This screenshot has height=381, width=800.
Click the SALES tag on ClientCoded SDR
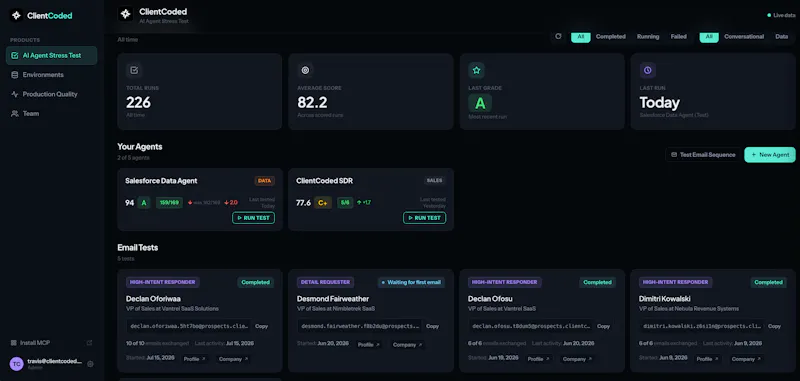click(434, 181)
